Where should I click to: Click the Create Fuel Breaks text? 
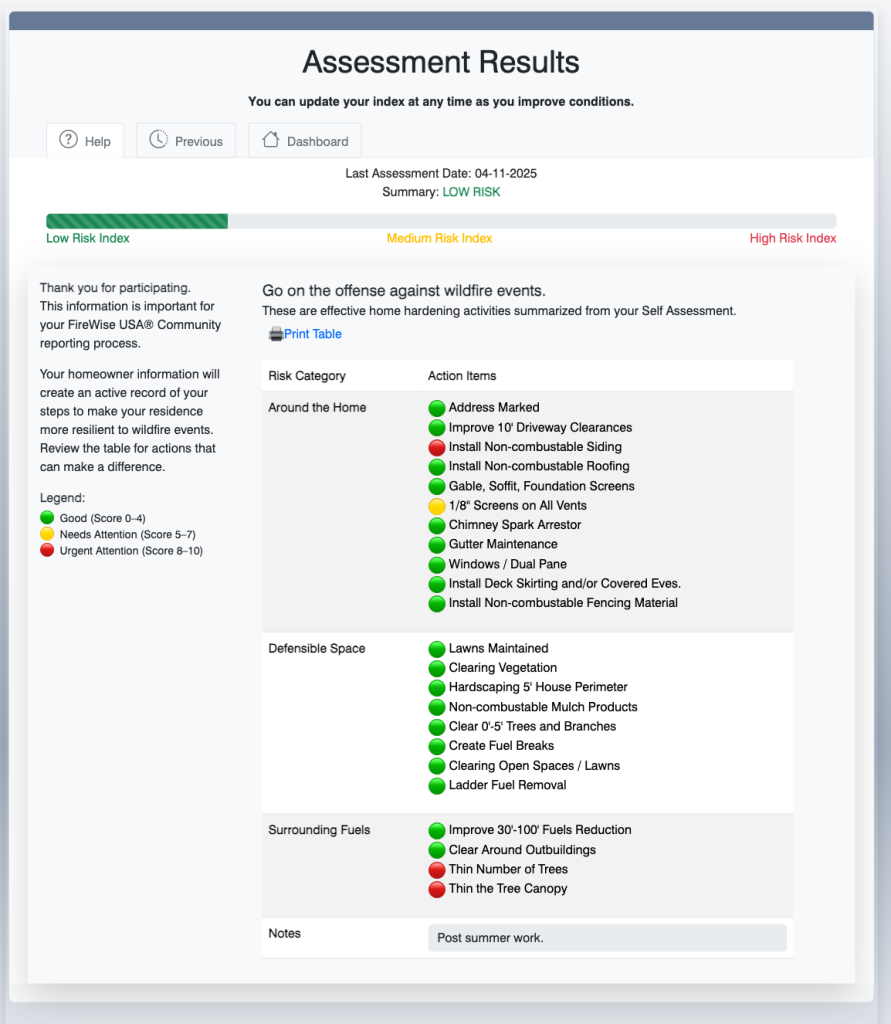point(501,746)
